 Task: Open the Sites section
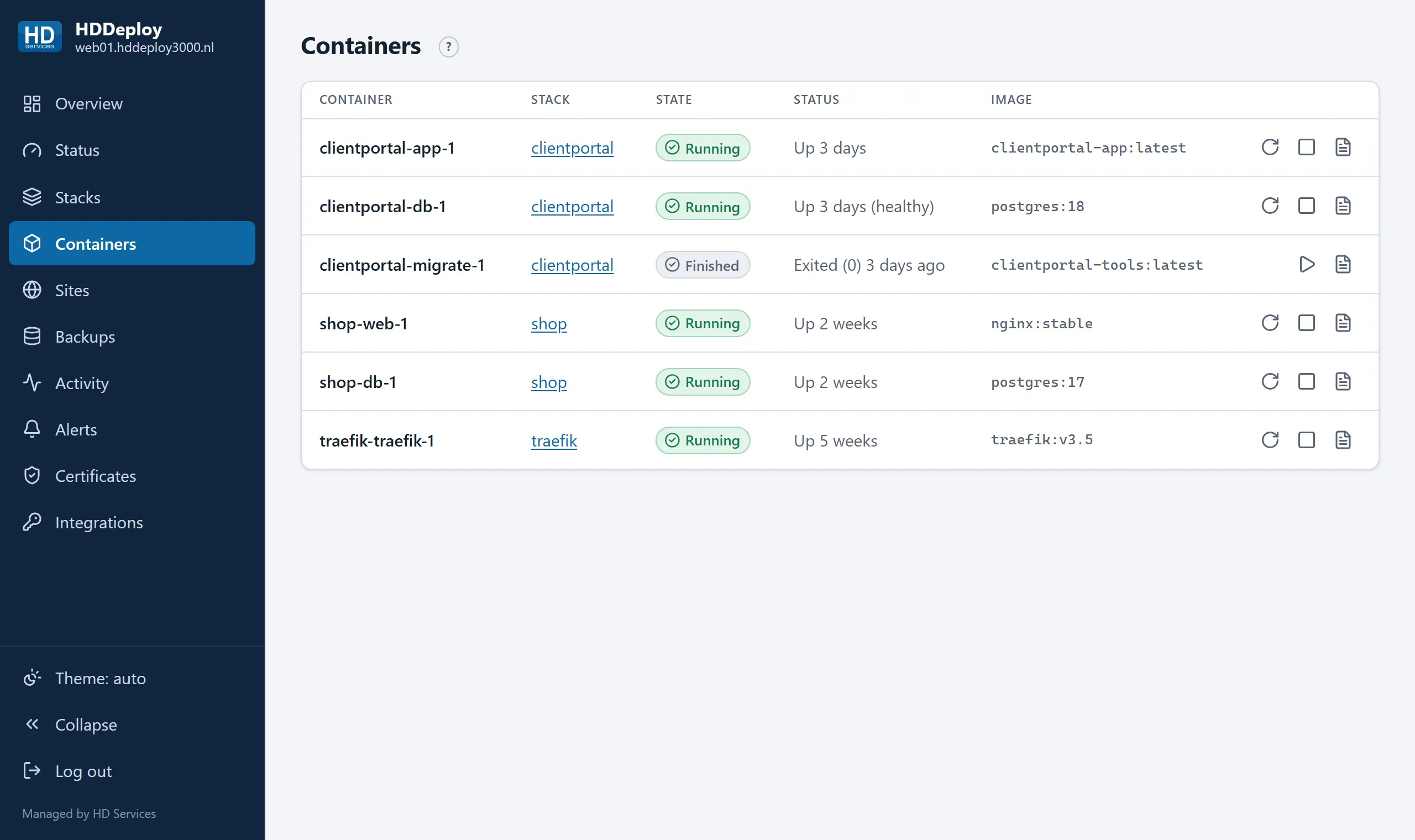(x=132, y=290)
